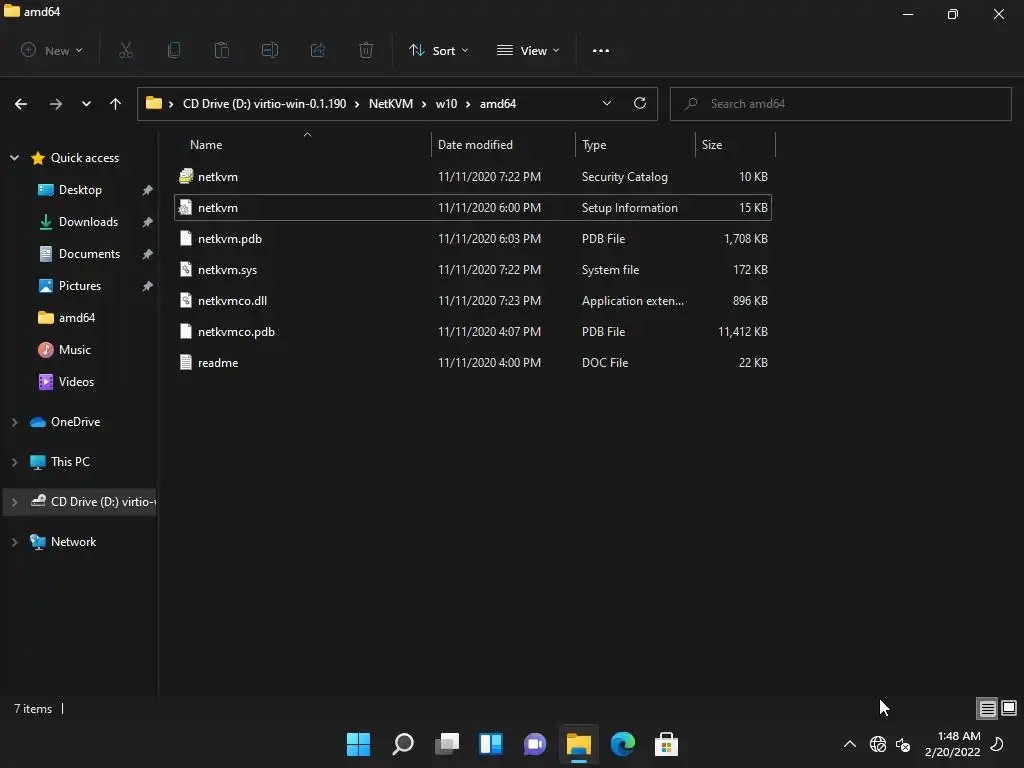This screenshot has width=1024, height=768.
Task: Expand the CD Drive (D:) tree node
Action: coord(14,502)
